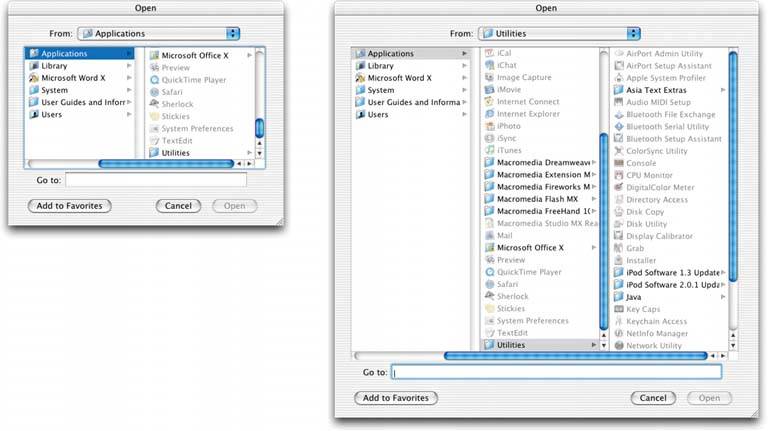Click Keychain Access icon
Screen dimensions: 768x431
[619, 321]
